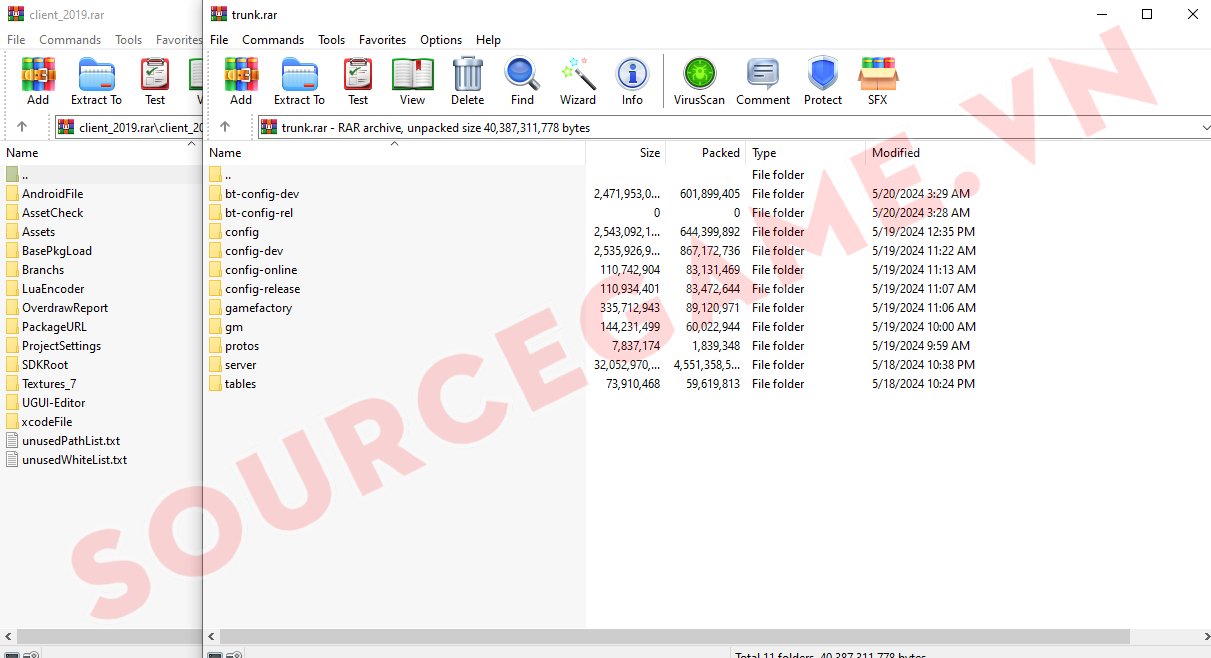Screen dimensions: 1211x658
Task: Click the client_2019.rar horizontal scrollbar
Action: click(108, 637)
